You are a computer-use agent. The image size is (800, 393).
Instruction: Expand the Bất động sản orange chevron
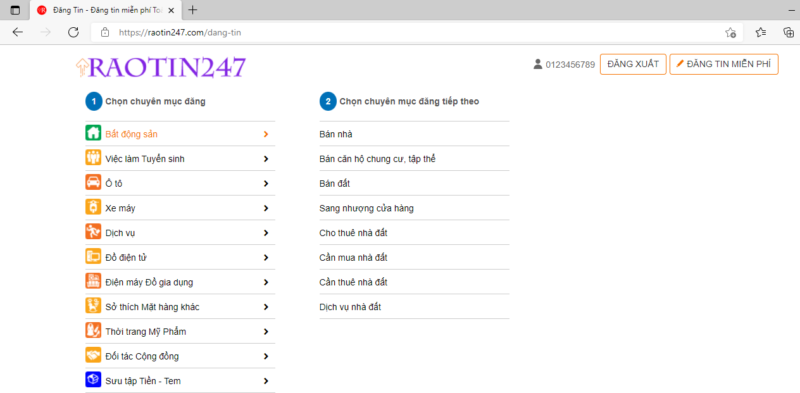(266, 134)
